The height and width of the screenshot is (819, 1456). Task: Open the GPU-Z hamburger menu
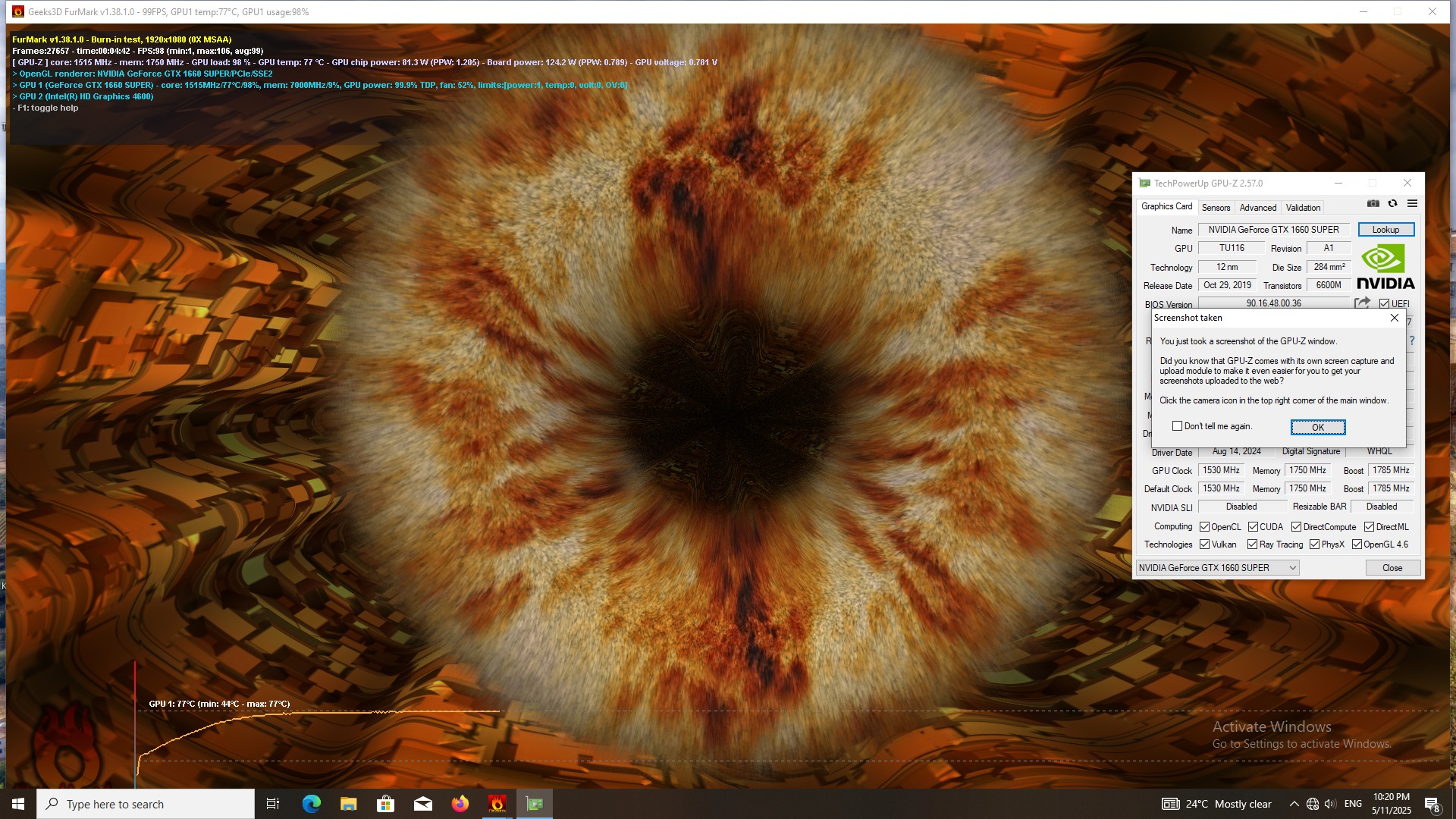pos(1412,203)
